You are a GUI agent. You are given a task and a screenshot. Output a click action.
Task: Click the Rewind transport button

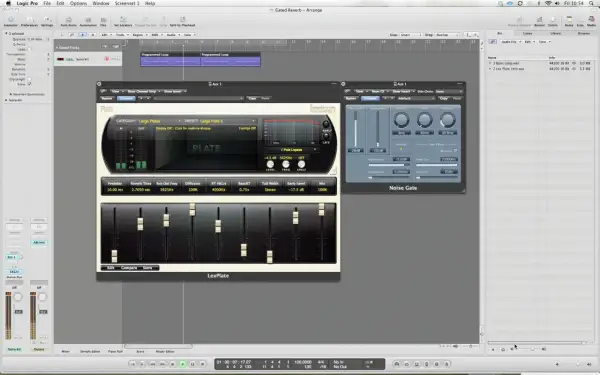pos(152,364)
